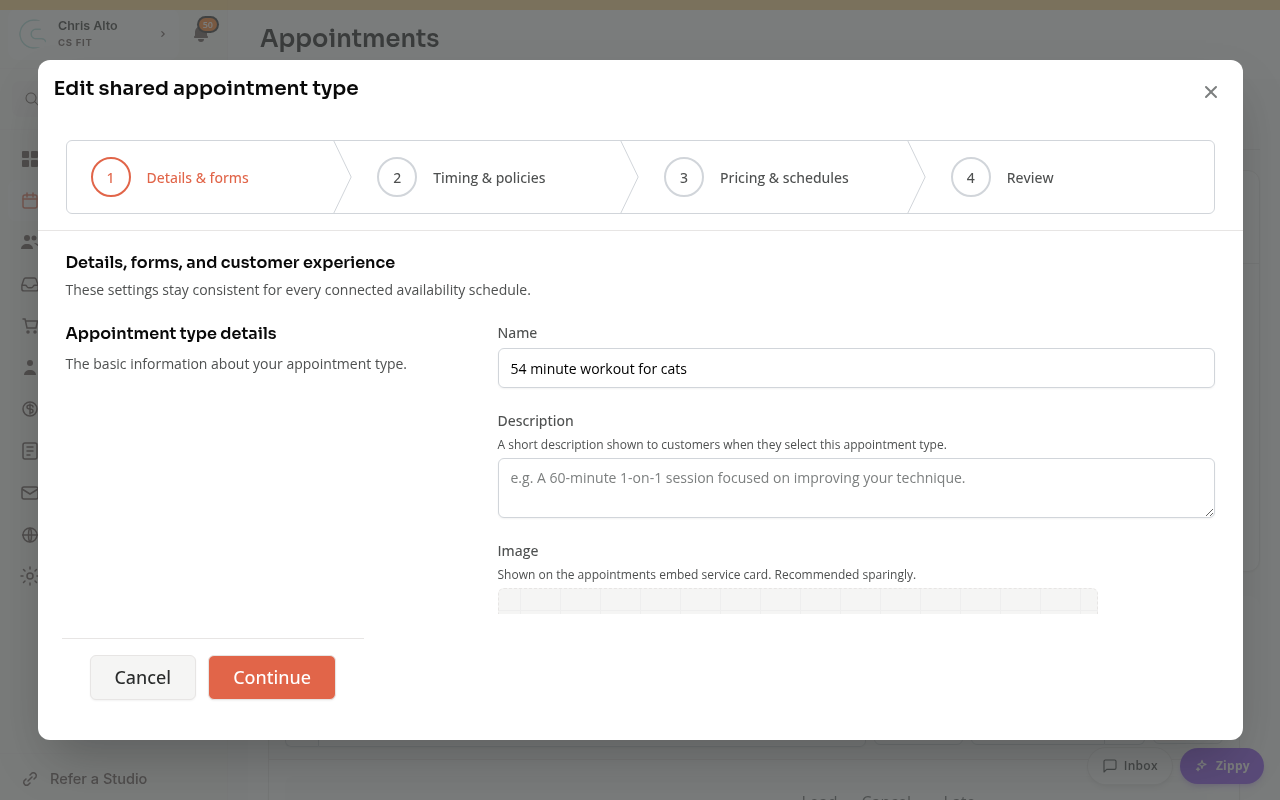The height and width of the screenshot is (800, 1280).
Task: Open the Inbox chat button
Action: (1130, 766)
